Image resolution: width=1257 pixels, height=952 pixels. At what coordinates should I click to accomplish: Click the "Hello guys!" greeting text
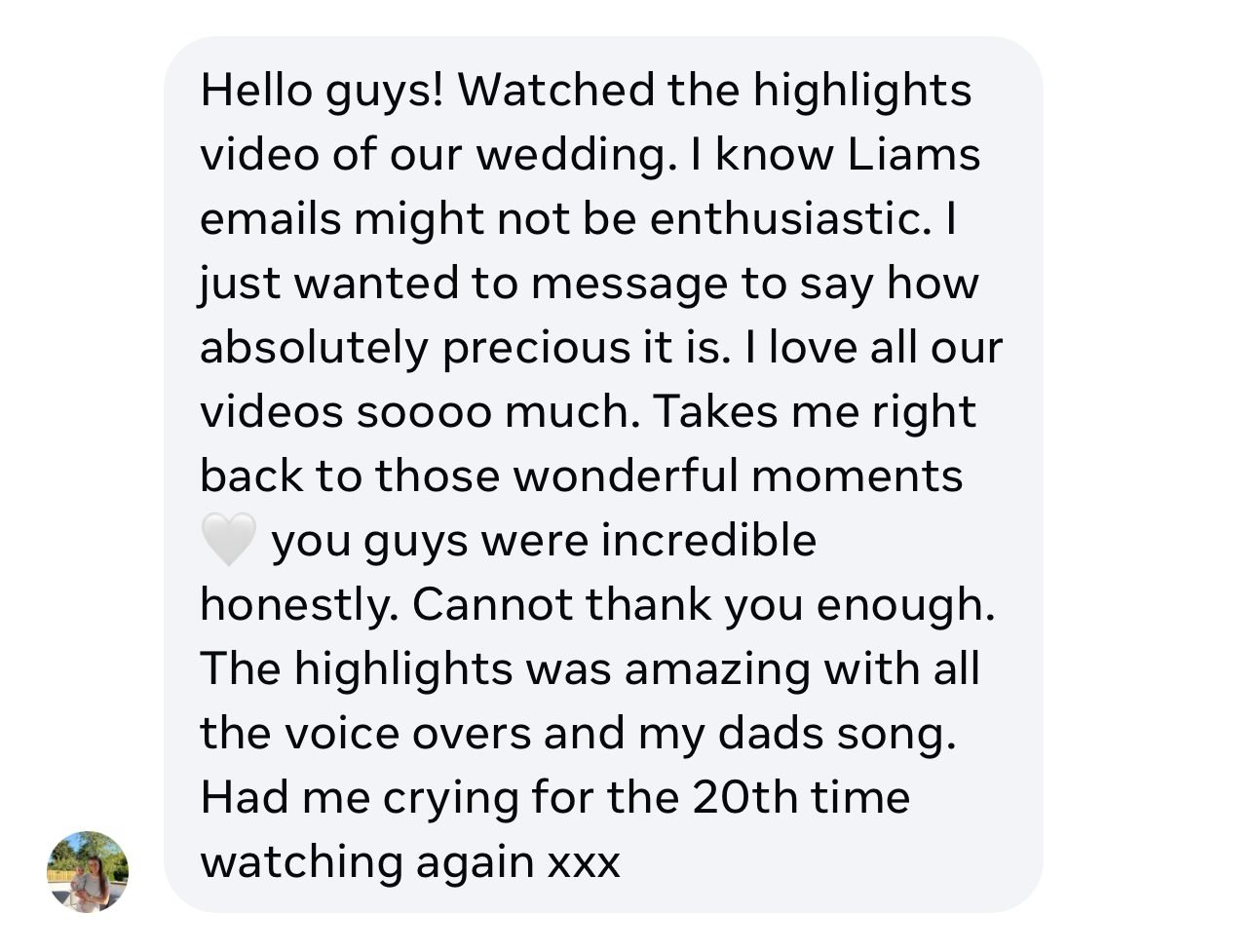[x=322, y=91]
